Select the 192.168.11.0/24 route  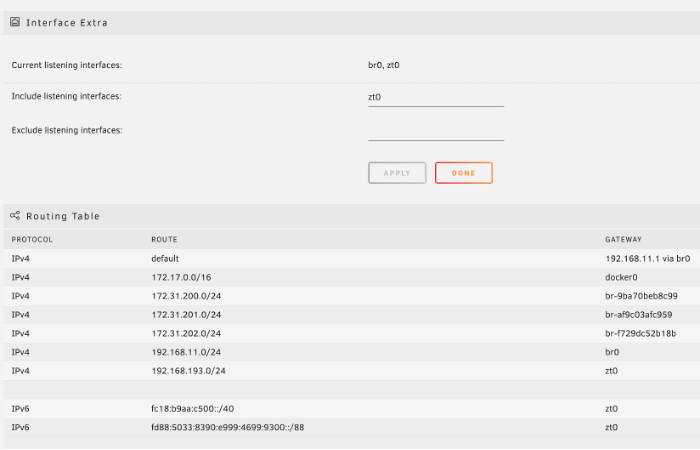pos(186,353)
